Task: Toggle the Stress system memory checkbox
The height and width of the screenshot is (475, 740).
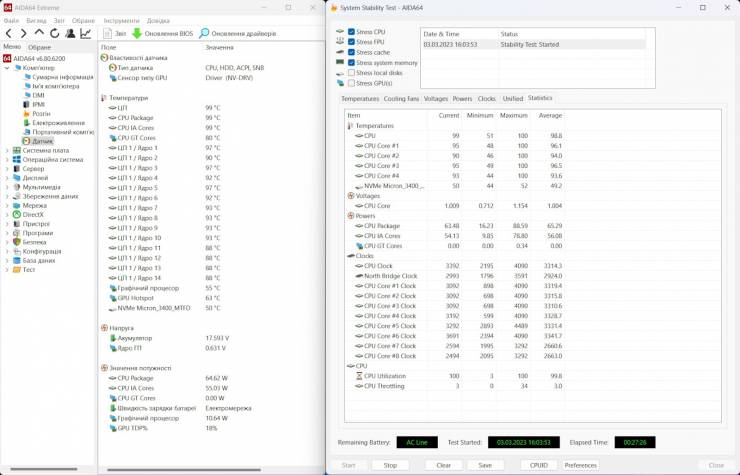Action: pos(351,62)
